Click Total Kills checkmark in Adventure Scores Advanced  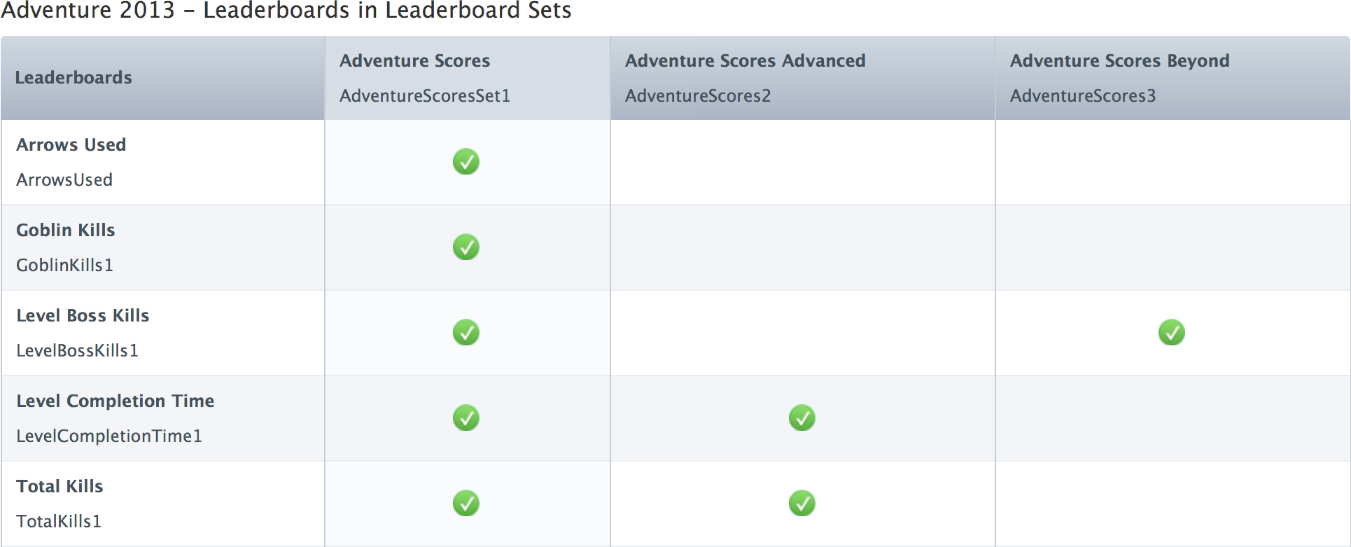802,503
